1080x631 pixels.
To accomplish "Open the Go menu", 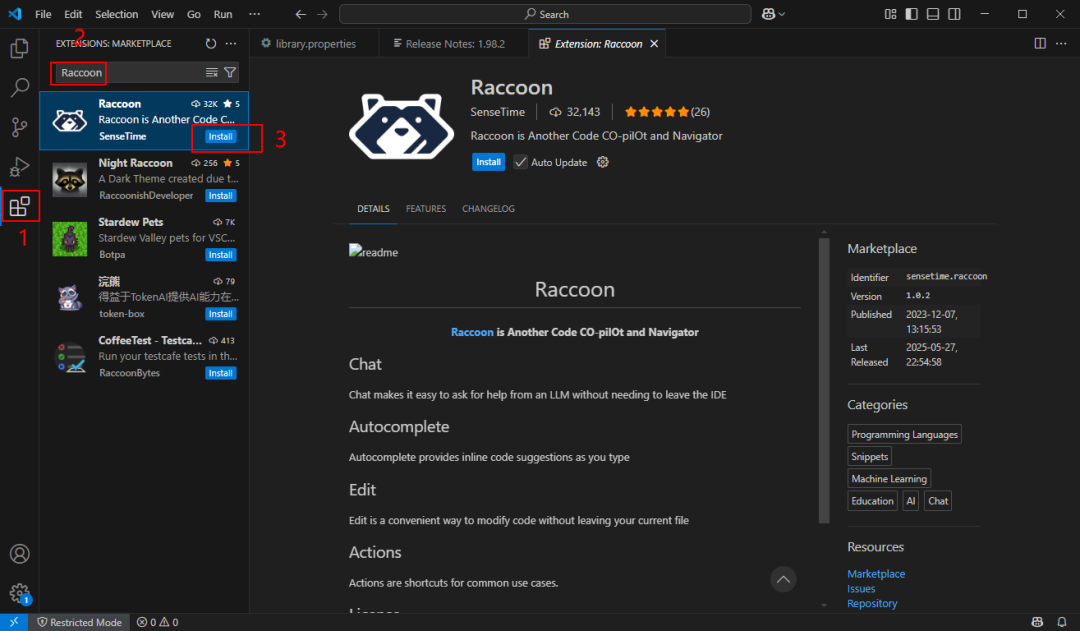I will point(194,14).
